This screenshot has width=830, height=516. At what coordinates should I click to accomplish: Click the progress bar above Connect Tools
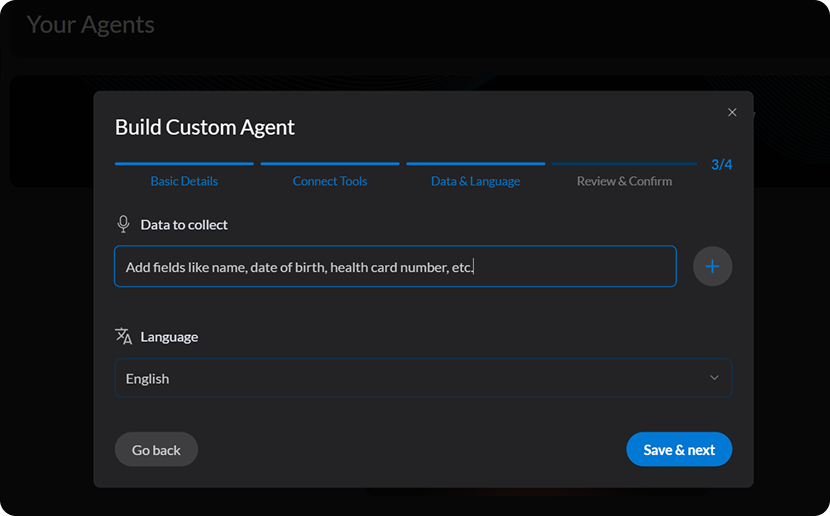point(330,163)
